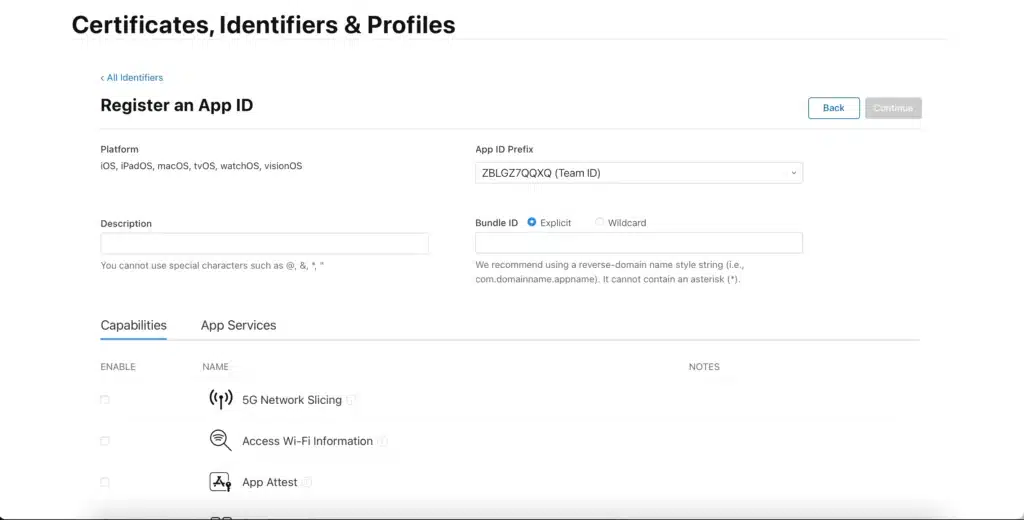Open info icon beside Access Wi-Fi Information
This screenshot has height=520, width=1024.
pyautogui.click(x=382, y=441)
